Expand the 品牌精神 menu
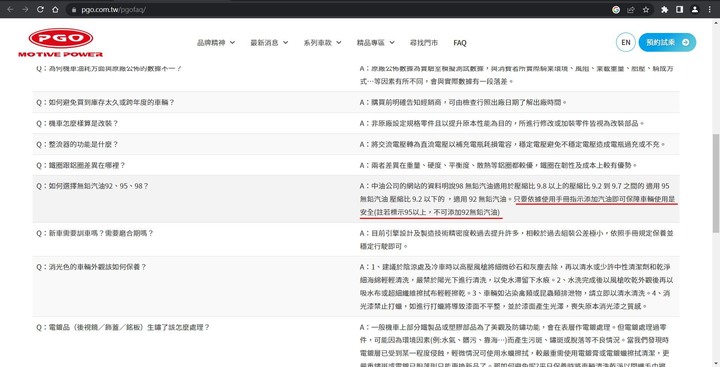Screen dimensions: 720x367 pos(216,43)
